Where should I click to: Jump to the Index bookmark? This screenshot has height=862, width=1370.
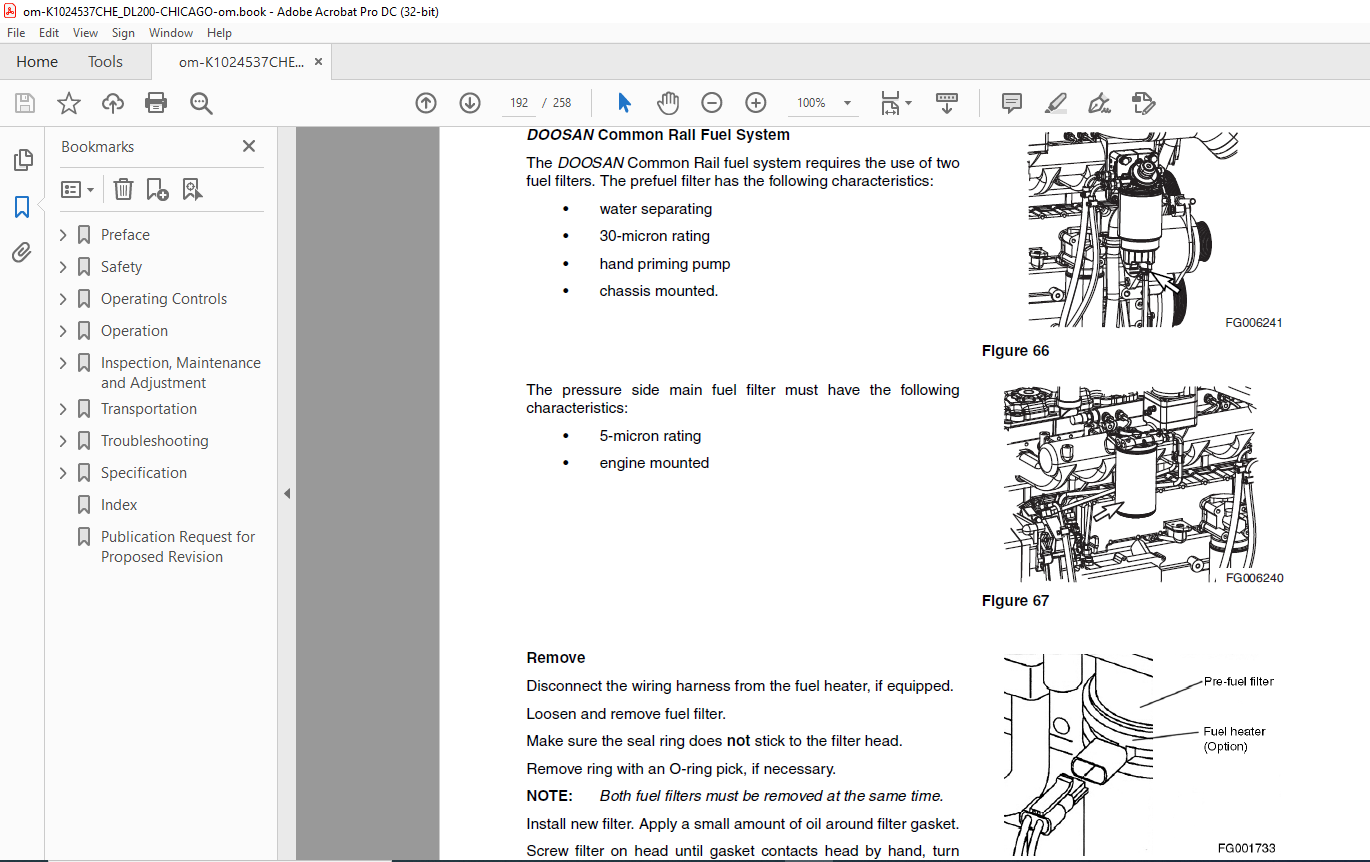point(119,505)
